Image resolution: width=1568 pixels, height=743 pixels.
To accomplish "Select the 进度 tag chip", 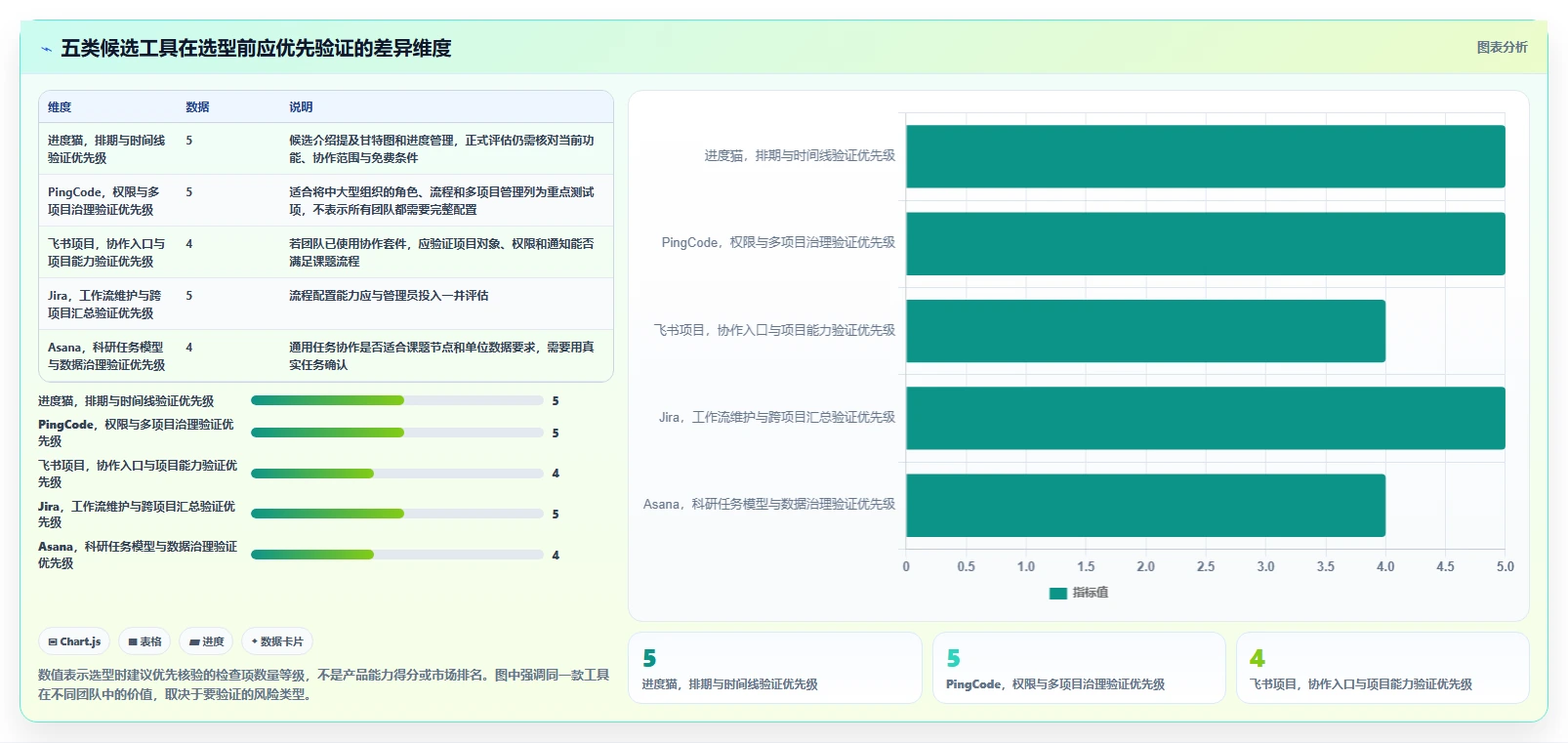I will (x=206, y=641).
